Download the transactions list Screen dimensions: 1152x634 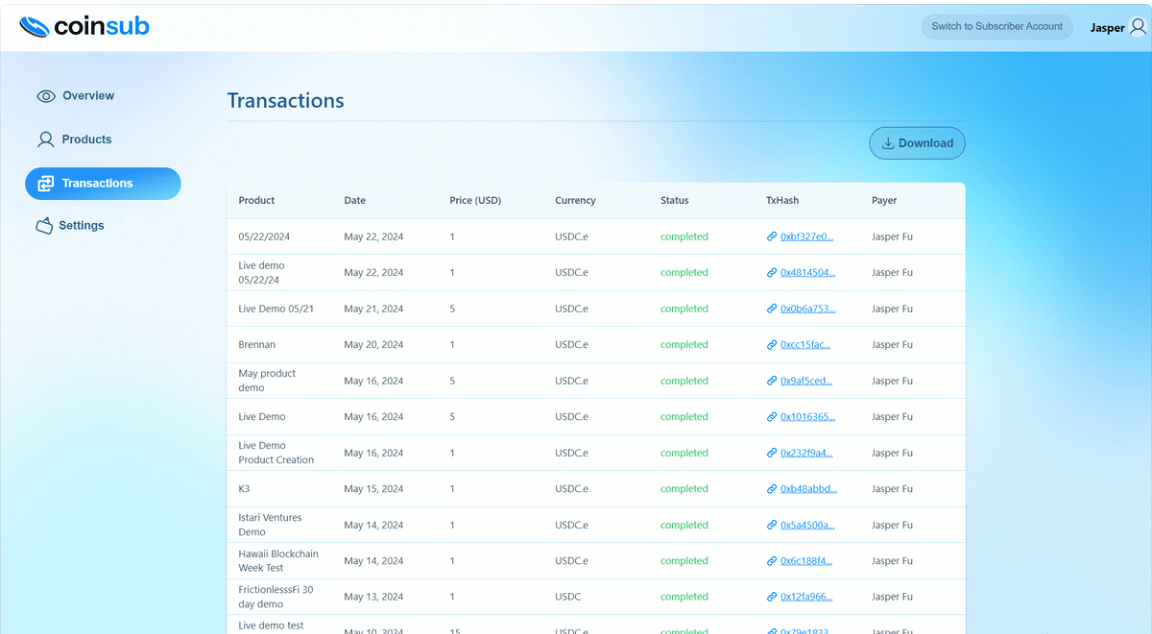coord(917,143)
